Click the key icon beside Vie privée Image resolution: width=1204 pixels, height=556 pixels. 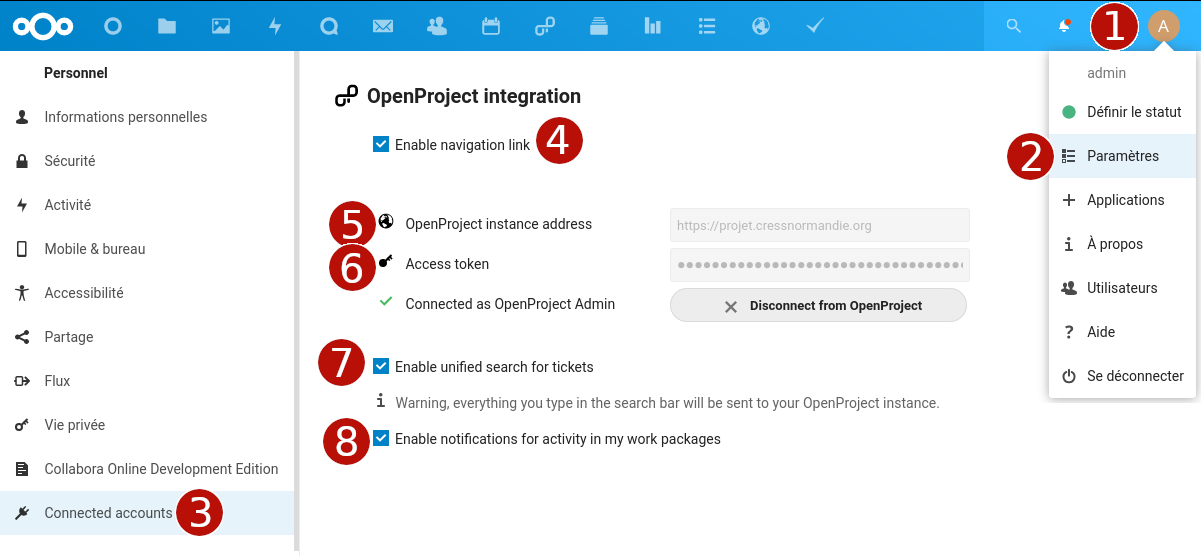(22, 425)
